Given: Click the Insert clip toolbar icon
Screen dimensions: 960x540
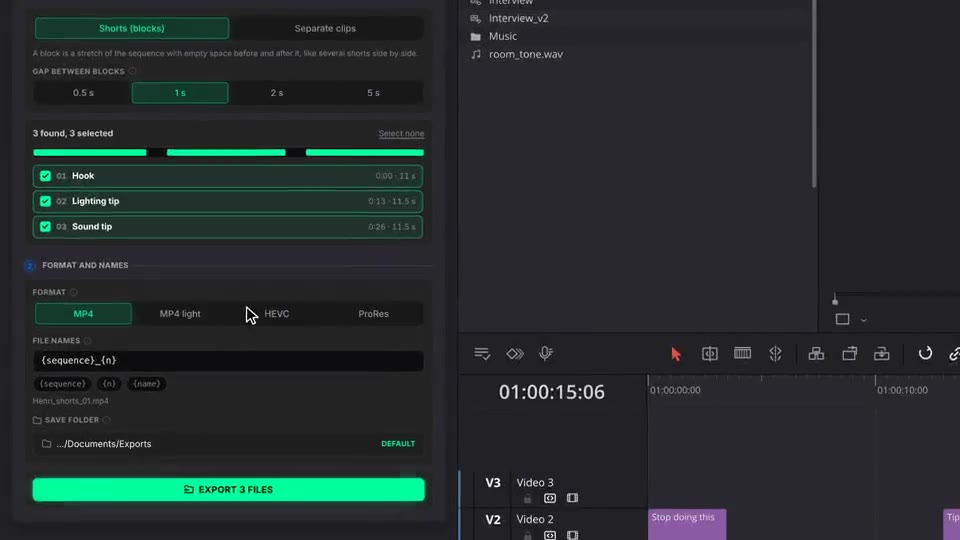Looking at the screenshot, I should pos(816,353).
